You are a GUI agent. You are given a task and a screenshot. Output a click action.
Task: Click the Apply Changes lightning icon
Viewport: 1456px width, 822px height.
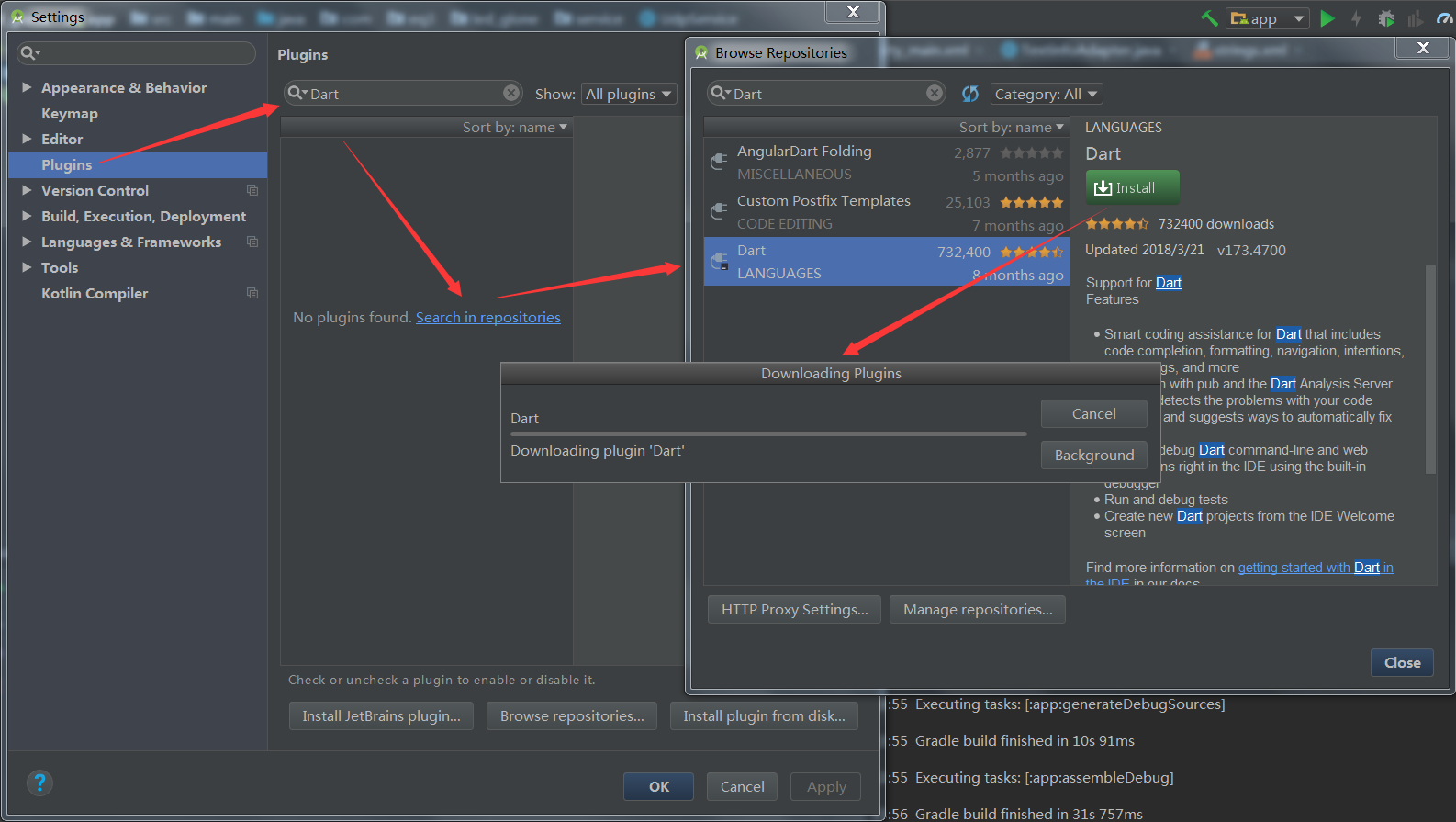pyautogui.click(x=1356, y=18)
